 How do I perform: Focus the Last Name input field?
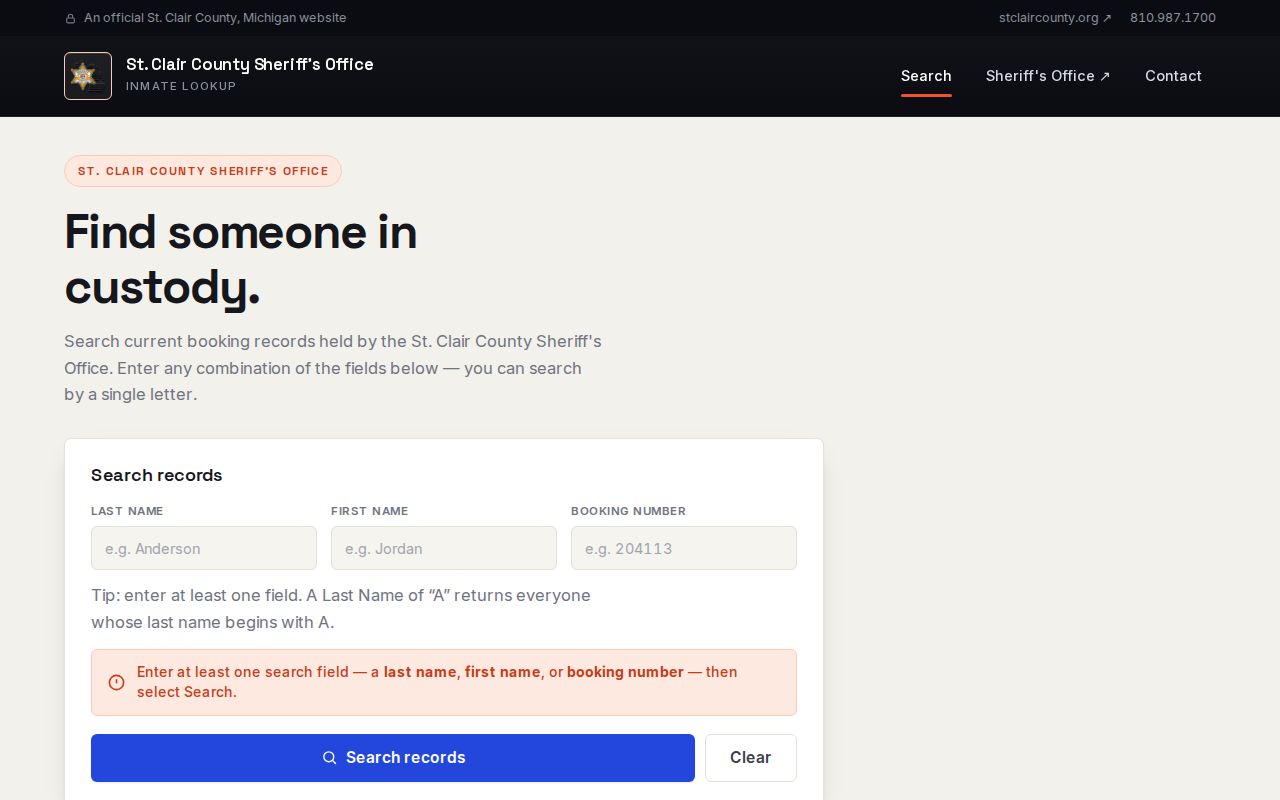click(x=204, y=548)
